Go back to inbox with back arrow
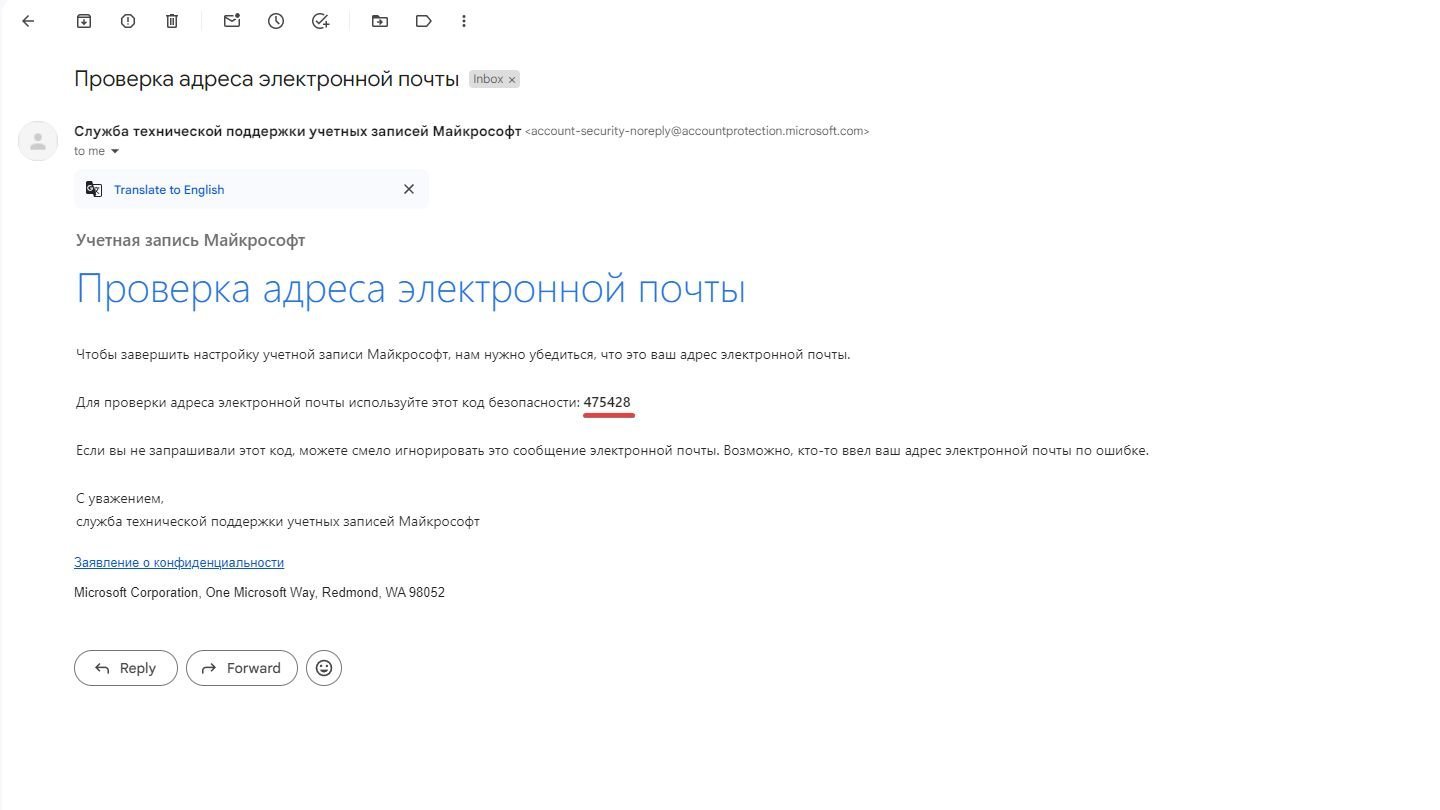 28,21
